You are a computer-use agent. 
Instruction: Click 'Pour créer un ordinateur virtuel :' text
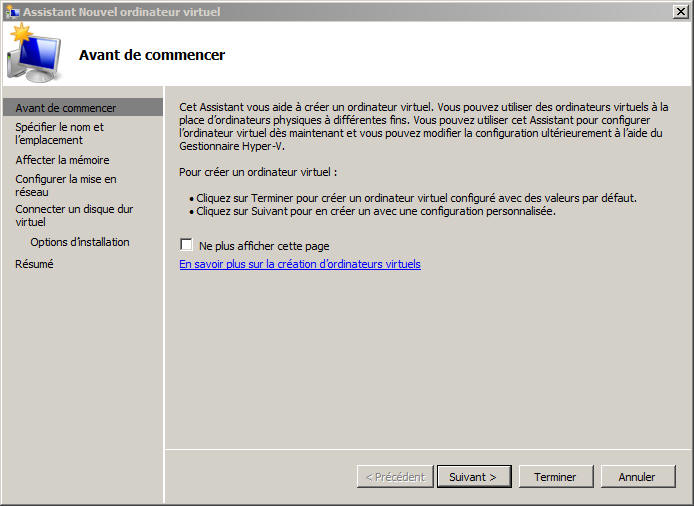click(258, 172)
